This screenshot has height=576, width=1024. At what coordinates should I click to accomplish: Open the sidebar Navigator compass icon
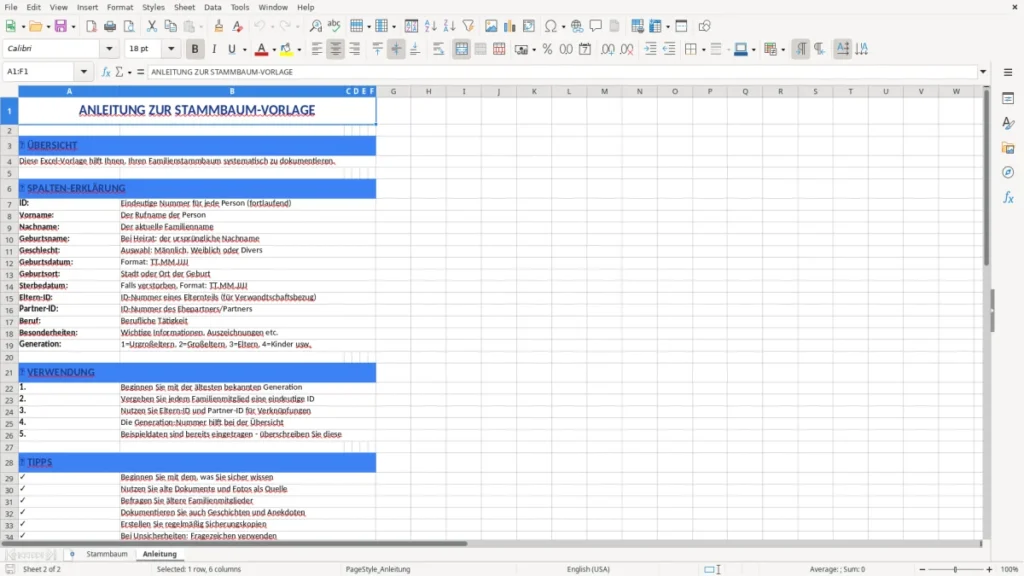coord(1008,172)
